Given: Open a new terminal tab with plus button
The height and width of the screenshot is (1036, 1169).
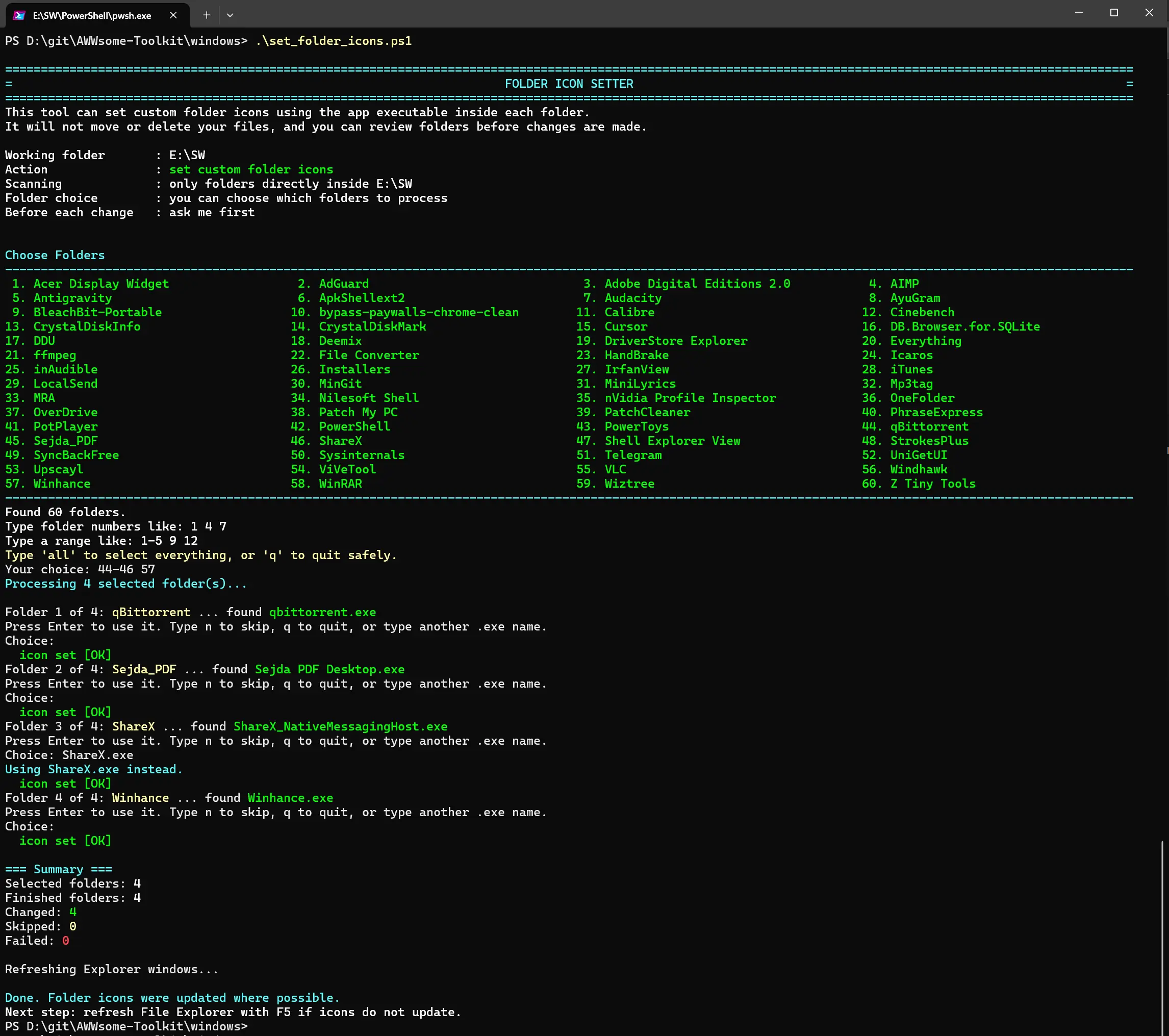Looking at the screenshot, I should coord(207,15).
